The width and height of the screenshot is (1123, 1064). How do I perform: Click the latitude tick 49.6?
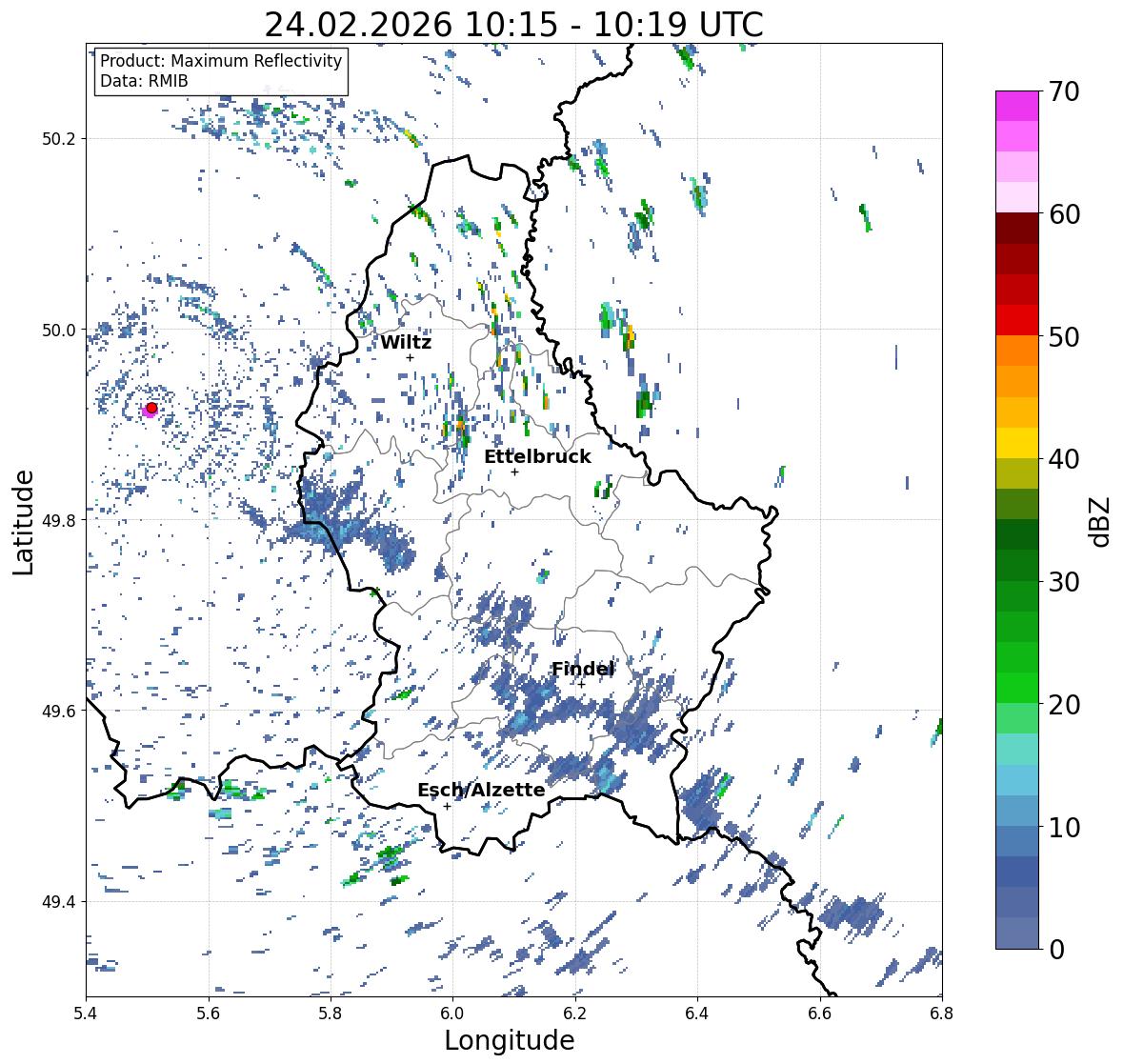coord(59,711)
